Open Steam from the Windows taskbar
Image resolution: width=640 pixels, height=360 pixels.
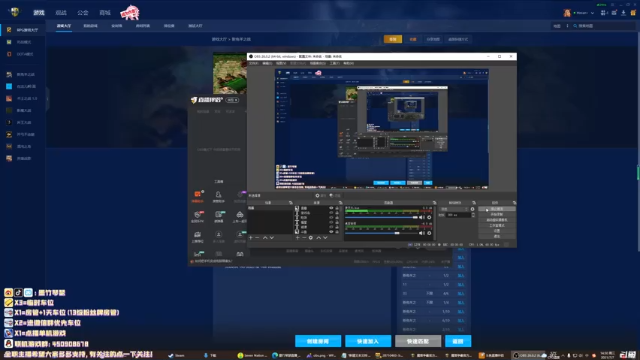tap(177, 355)
